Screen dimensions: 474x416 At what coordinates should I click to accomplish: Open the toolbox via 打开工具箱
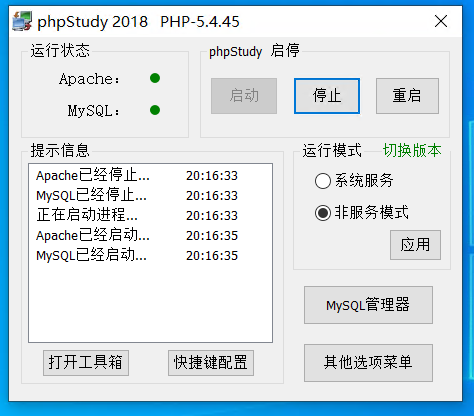click(86, 363)
